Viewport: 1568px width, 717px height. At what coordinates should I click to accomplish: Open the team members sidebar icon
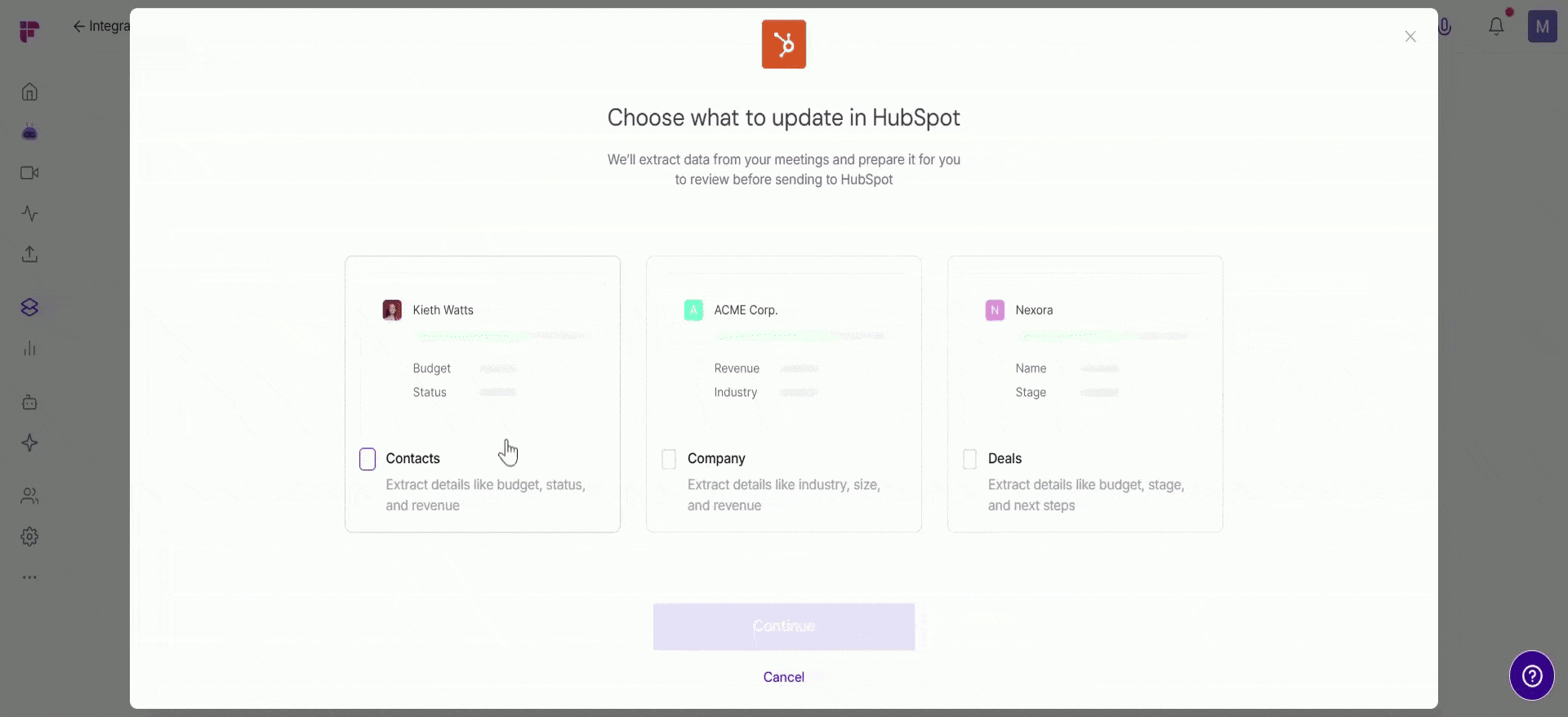(x=29, y=496)
